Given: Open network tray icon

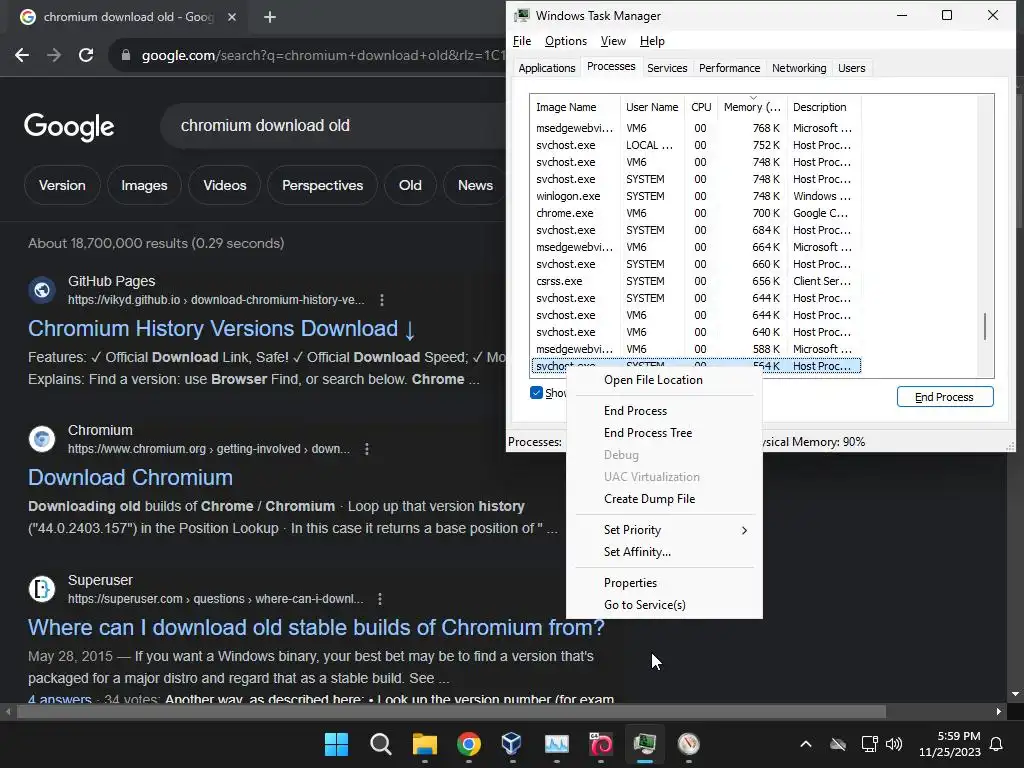Looking at the screenshot, I should (x=869, y=744).
